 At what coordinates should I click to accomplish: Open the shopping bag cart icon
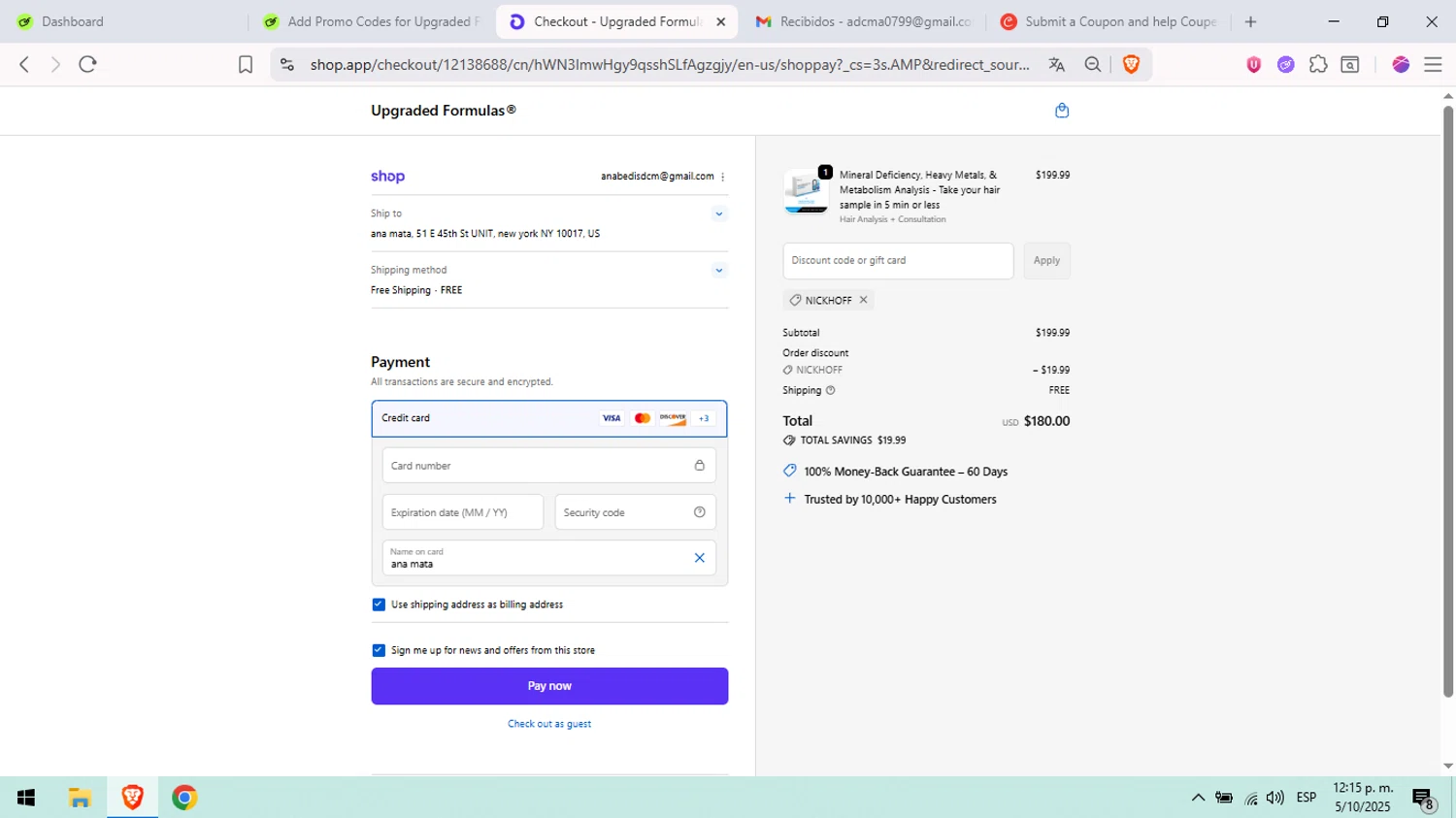point(1062,111)
